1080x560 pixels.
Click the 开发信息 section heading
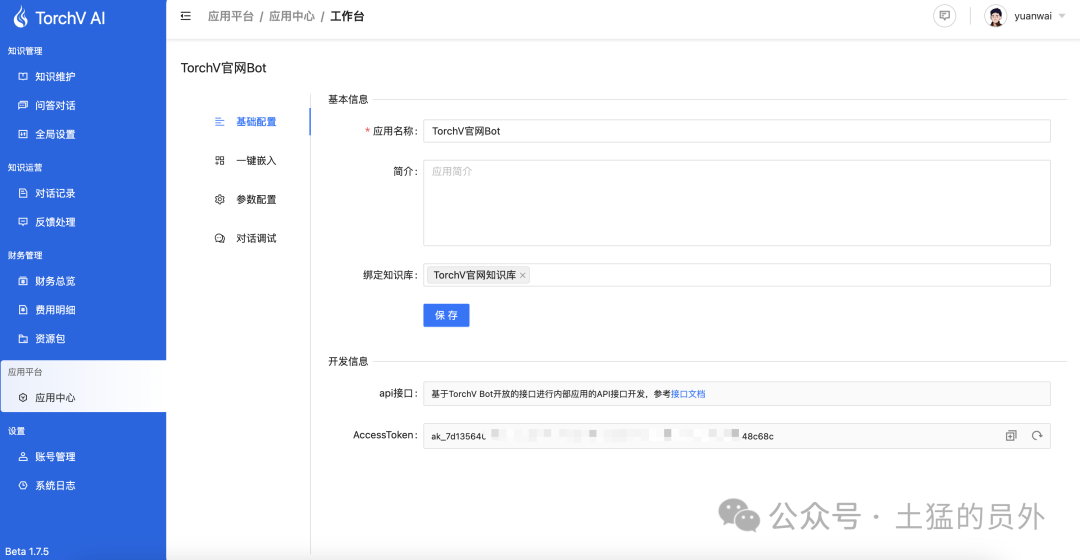348,361
